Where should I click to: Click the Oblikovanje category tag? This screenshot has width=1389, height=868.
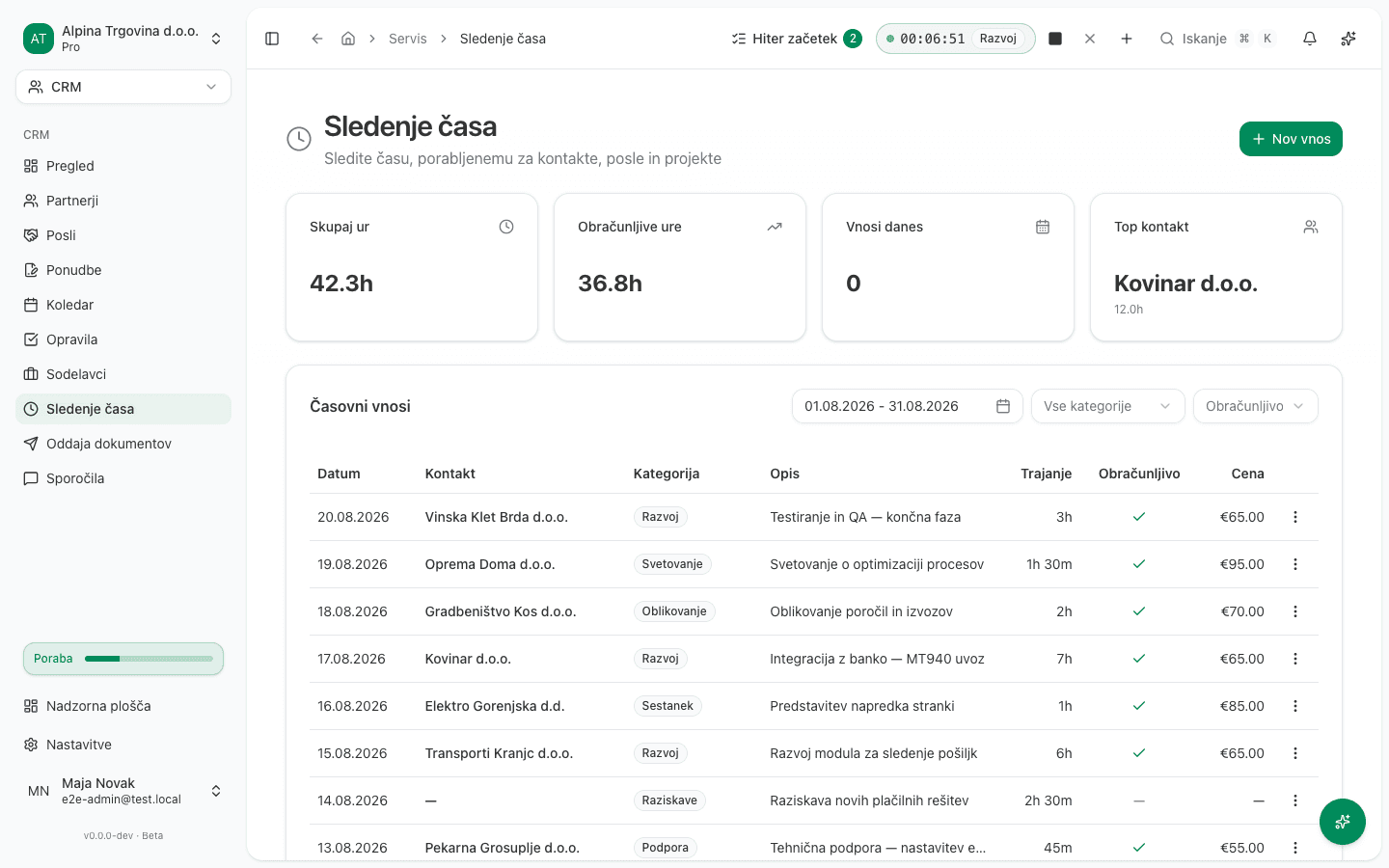[674, 611]
